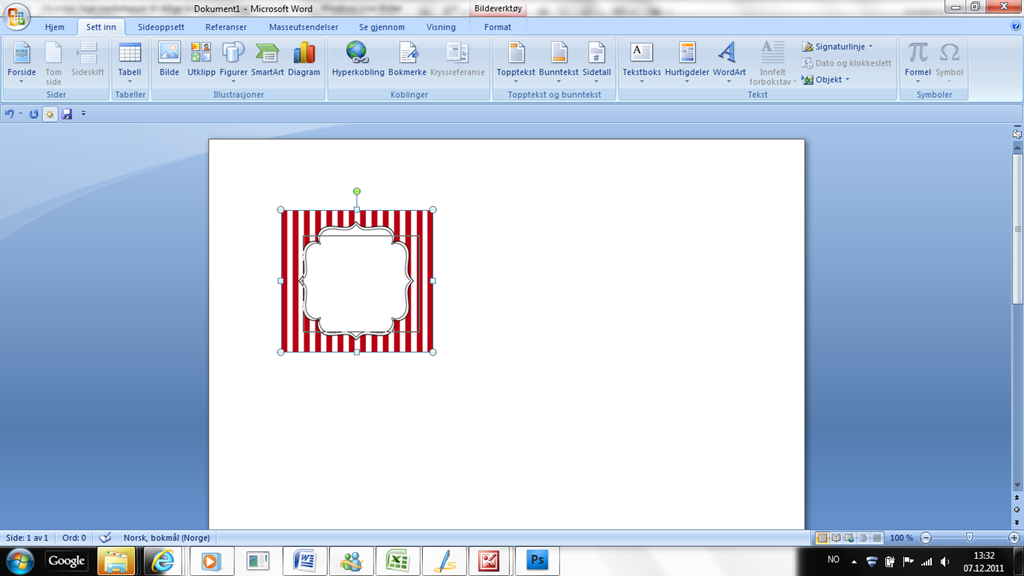The height and width of the screenshot is (576, 1024).
Task: Open Photoshop from the taskbar
Action: click(x=537, y=560)
